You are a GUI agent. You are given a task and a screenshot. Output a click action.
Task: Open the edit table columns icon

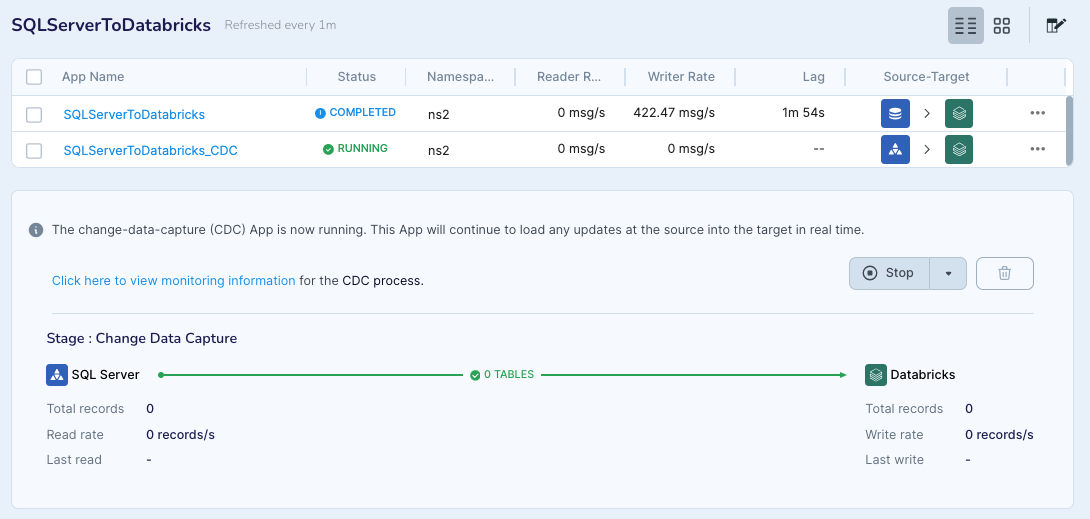1055,26
